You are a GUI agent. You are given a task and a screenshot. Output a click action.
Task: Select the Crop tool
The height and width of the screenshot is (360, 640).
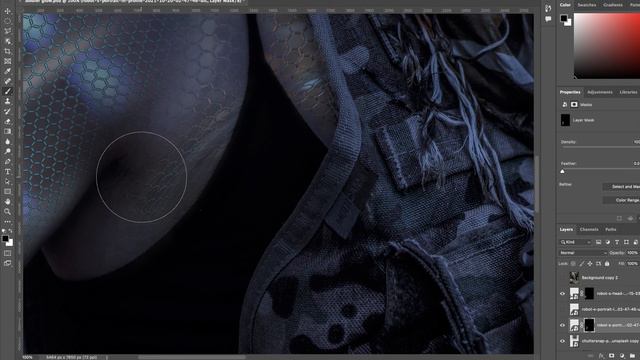click(x=7, y=51)
